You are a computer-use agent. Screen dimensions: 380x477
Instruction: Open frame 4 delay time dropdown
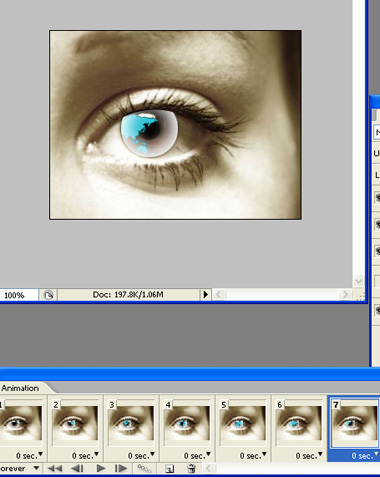(x=198, y=455)
